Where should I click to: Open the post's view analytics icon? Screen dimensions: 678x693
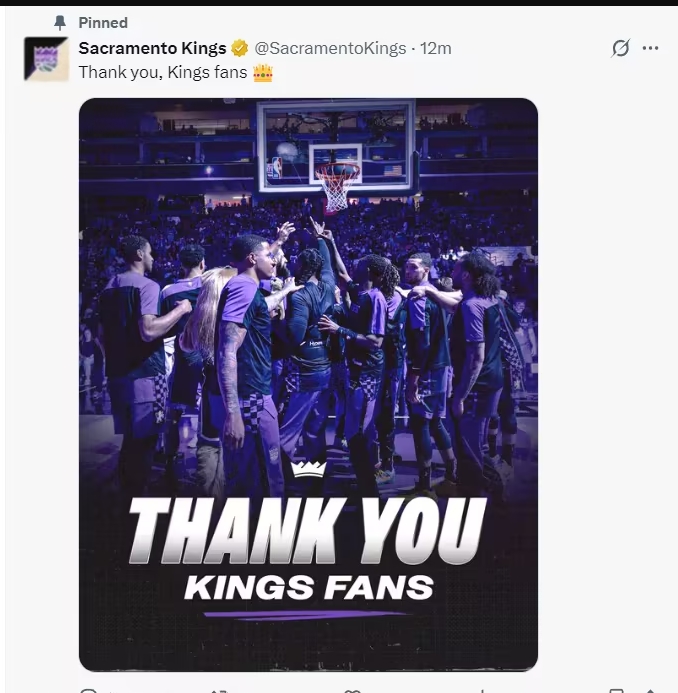(x=484, y=690)
